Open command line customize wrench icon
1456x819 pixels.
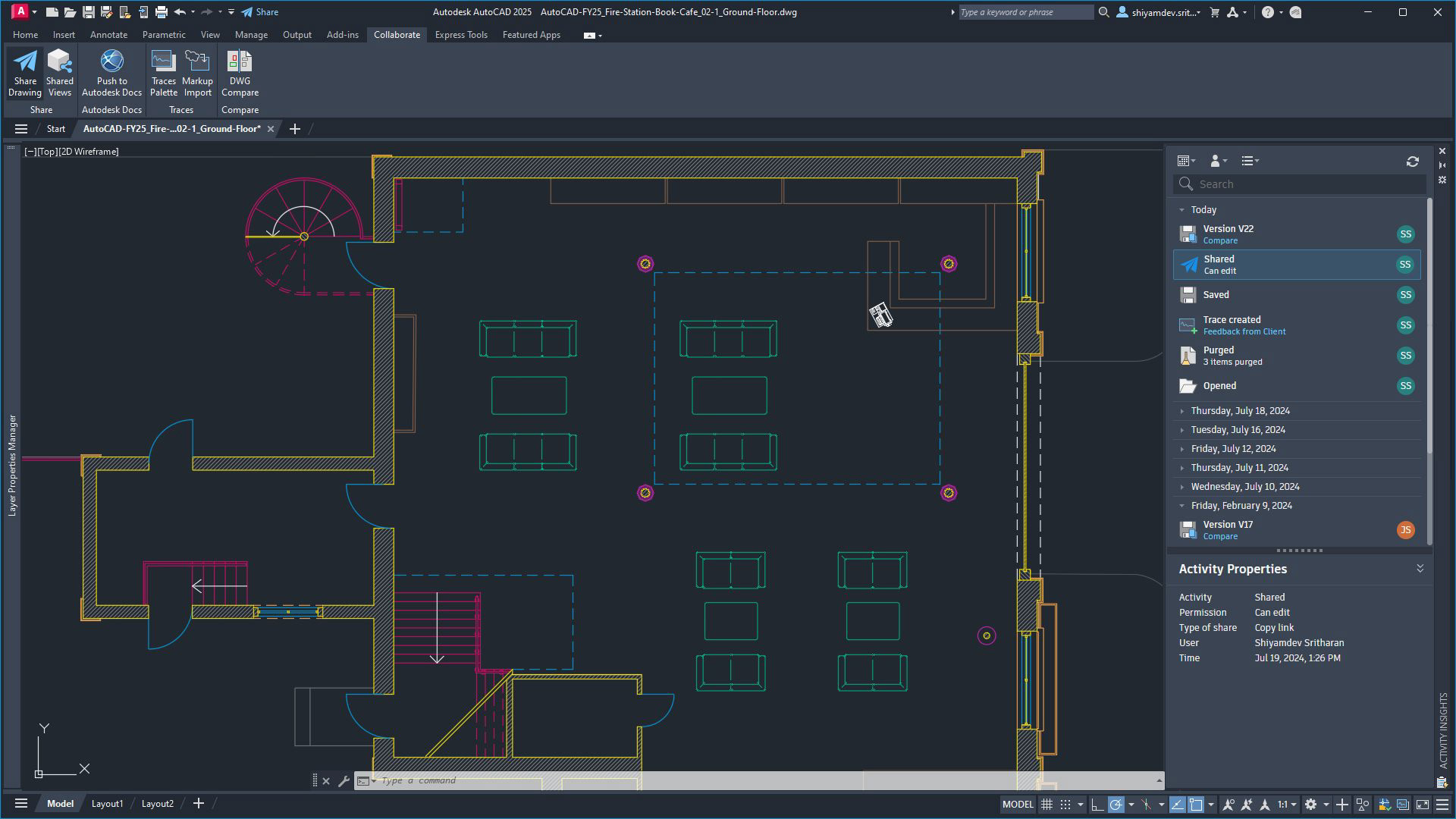tap(344, 780)
